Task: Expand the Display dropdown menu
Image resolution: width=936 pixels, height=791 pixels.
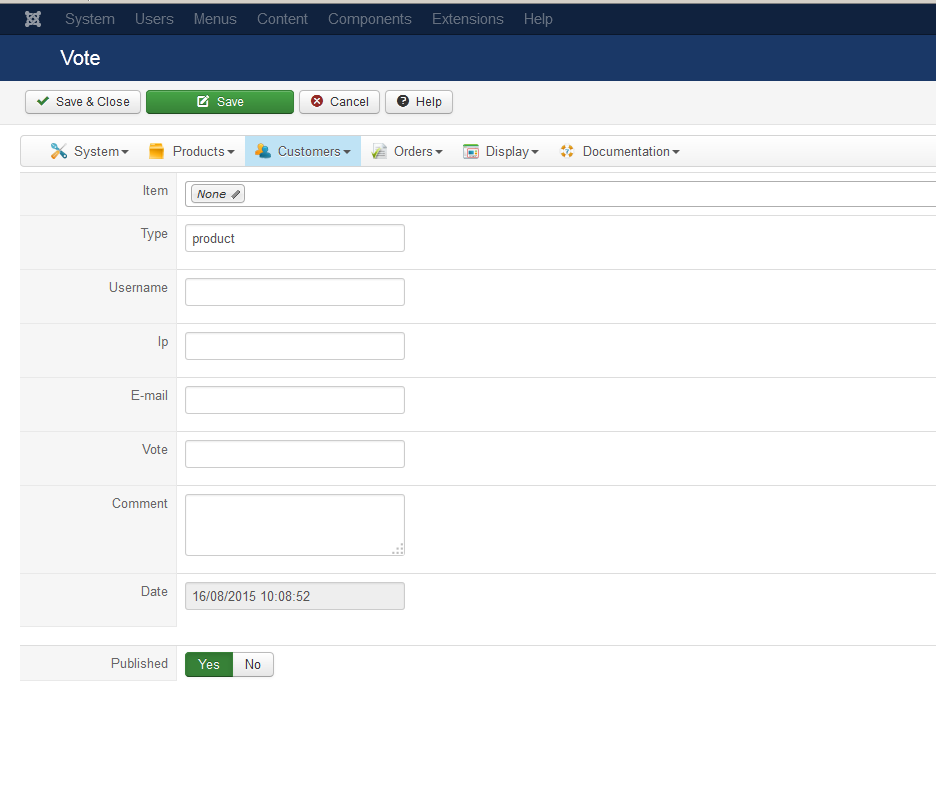Action: [x=512, y=151]
